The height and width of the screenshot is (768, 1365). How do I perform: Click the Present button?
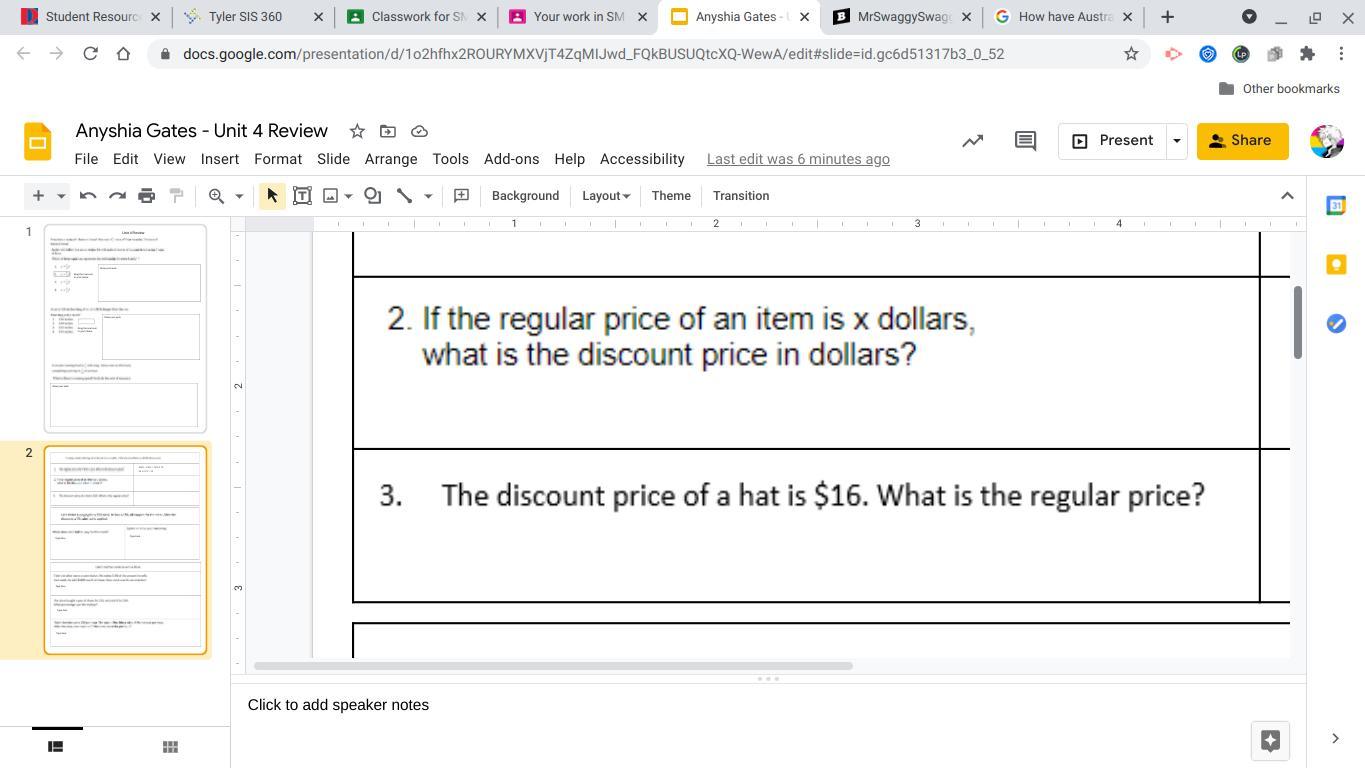click(x=1112, y=141)
